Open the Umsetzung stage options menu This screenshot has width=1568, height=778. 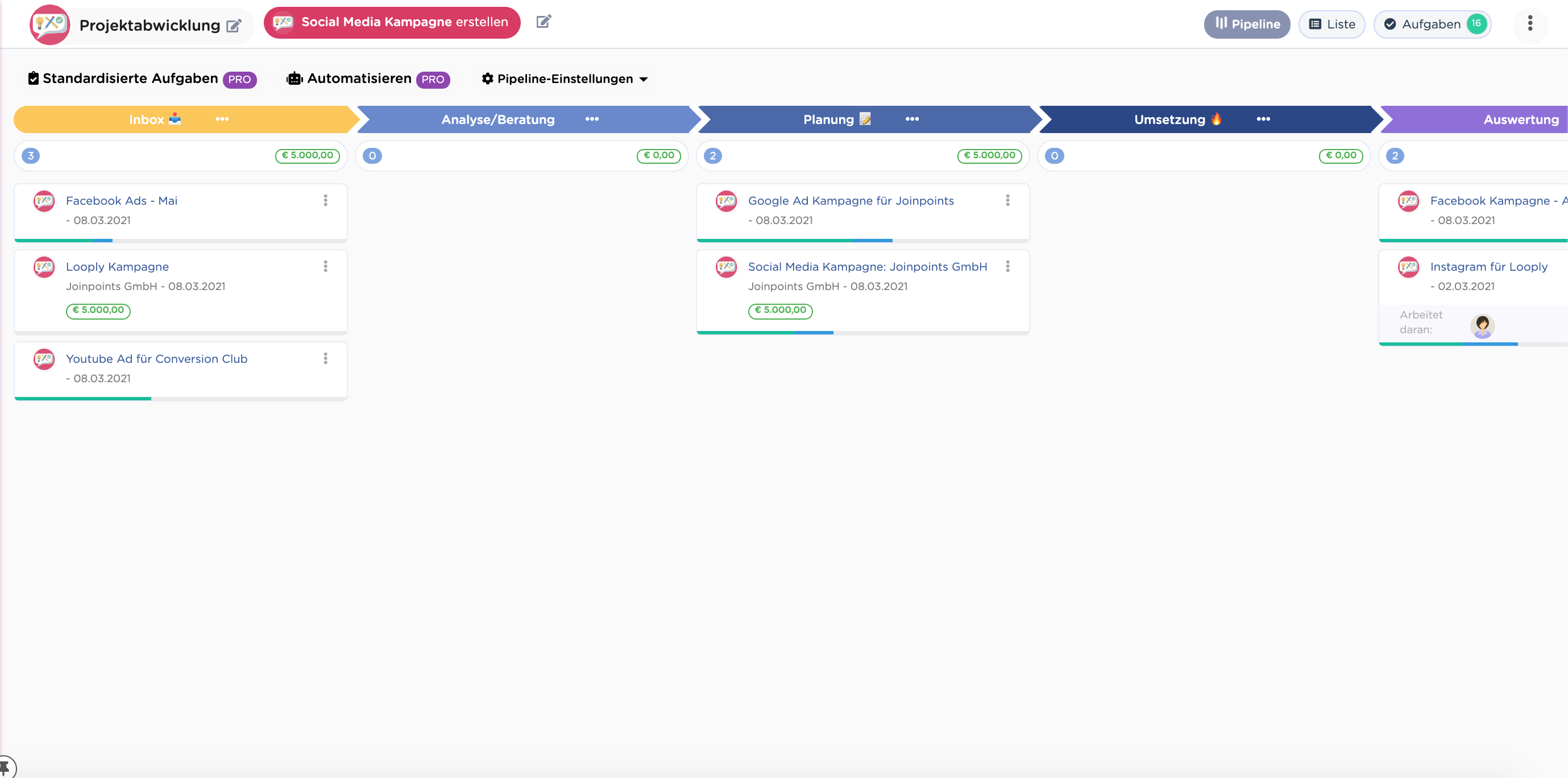[x=1263, y=119]
